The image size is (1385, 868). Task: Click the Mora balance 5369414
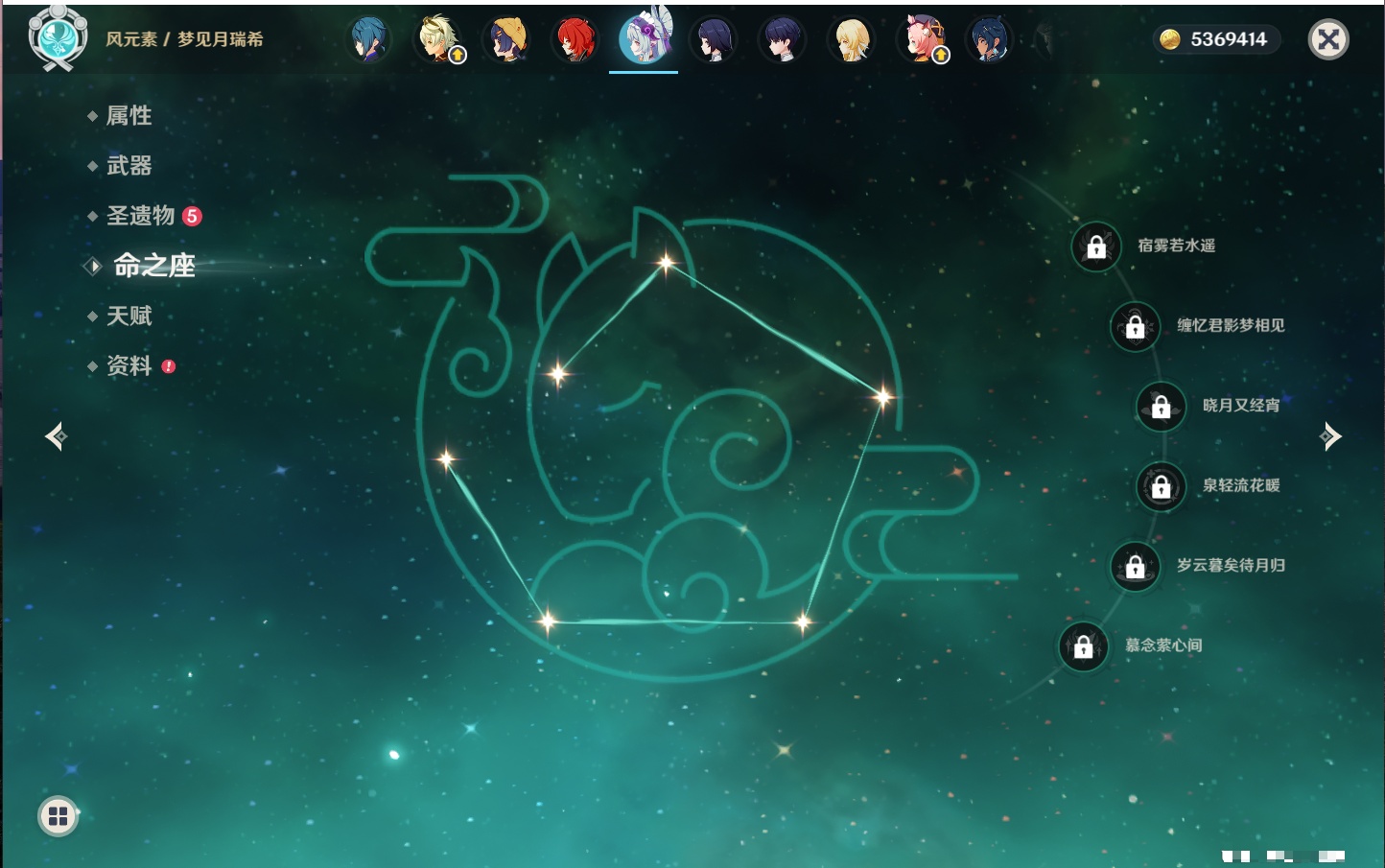click(x=1229, y=39)
